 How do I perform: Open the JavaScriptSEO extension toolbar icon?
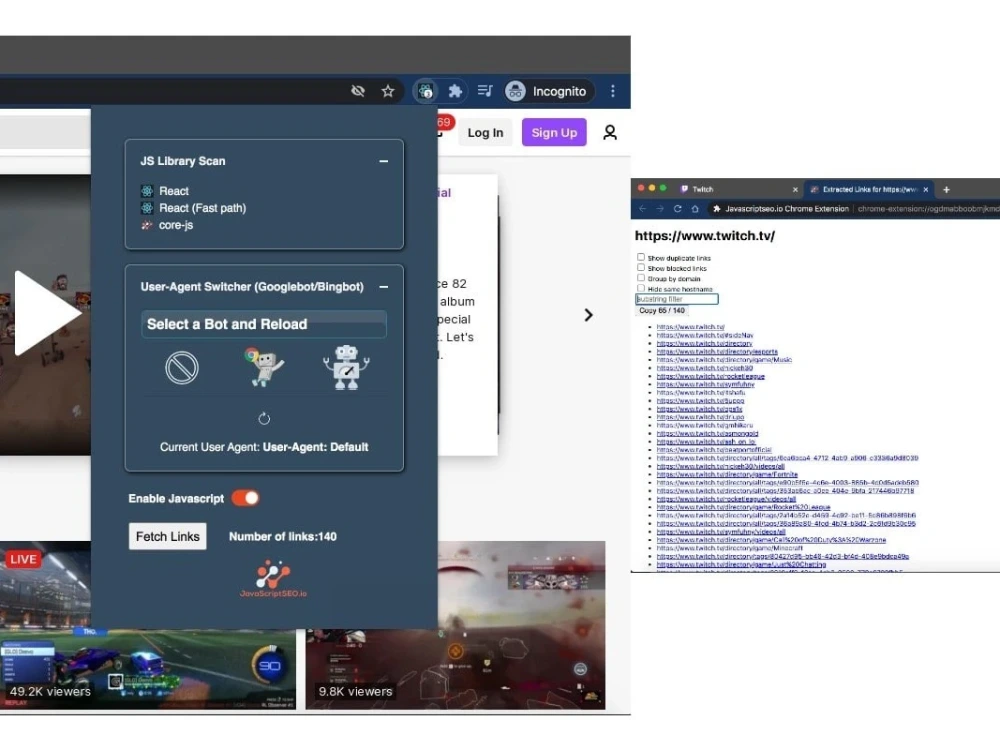(425, 91)
